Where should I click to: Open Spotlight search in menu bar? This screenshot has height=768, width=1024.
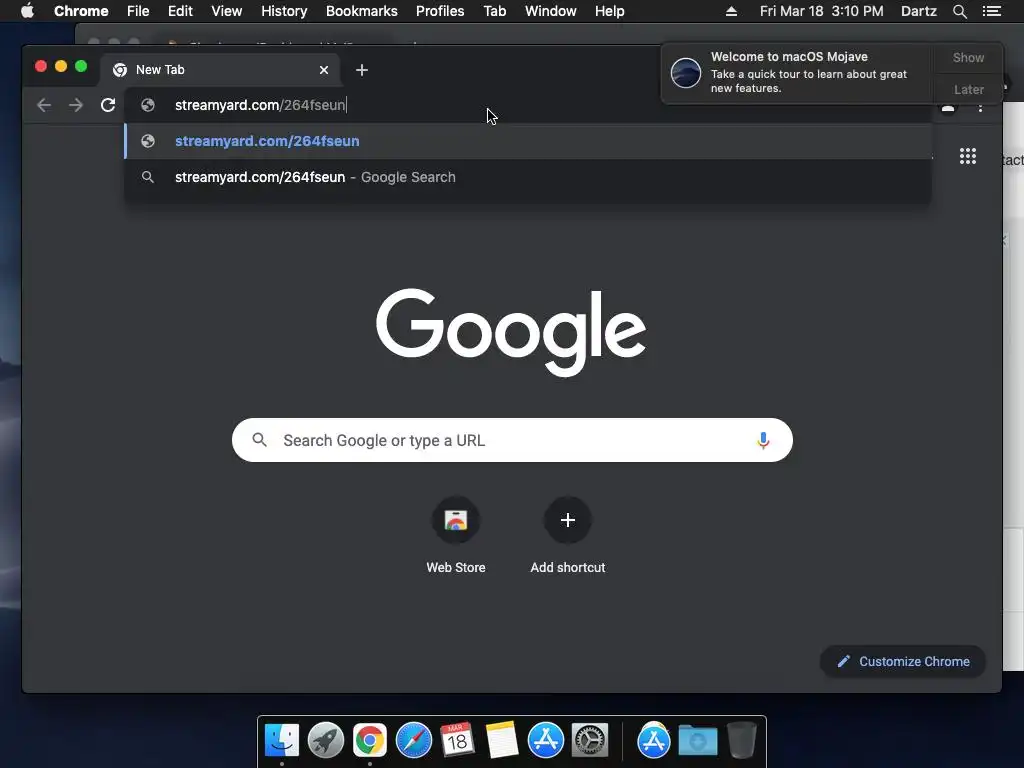click(x=959, y=11)
